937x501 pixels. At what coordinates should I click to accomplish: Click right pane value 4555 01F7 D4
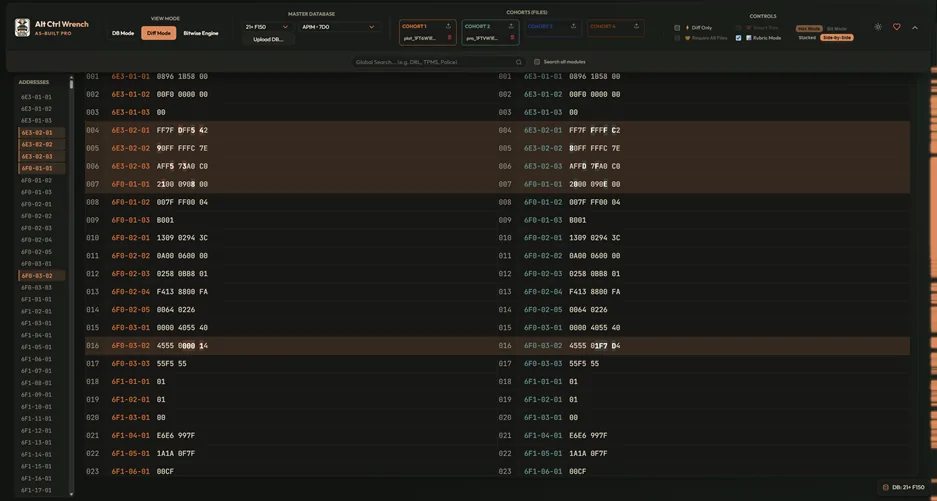(x=595, y=346)
